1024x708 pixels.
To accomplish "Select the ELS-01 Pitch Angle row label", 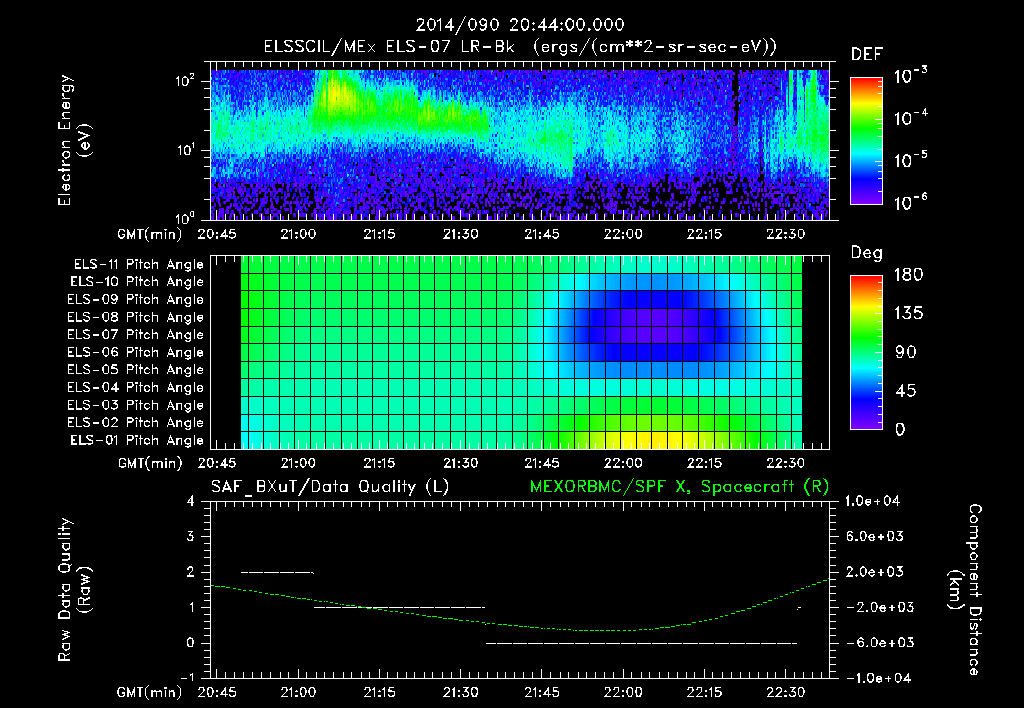I will tap(137, 440).
